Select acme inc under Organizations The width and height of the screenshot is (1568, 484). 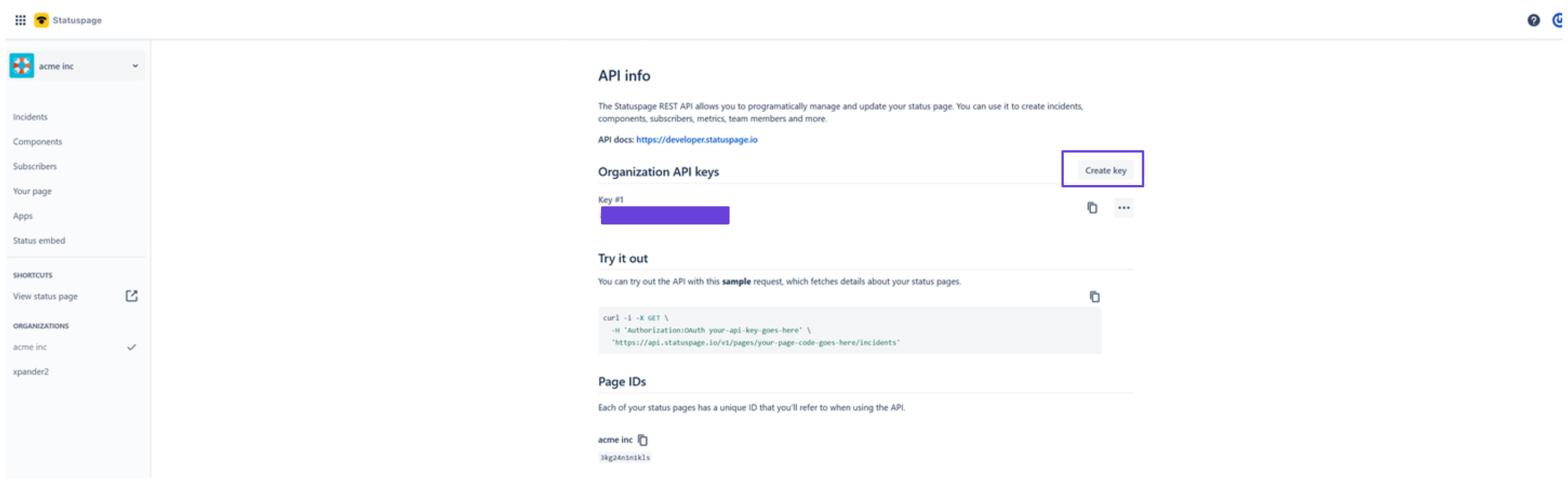tap(30, 347)
